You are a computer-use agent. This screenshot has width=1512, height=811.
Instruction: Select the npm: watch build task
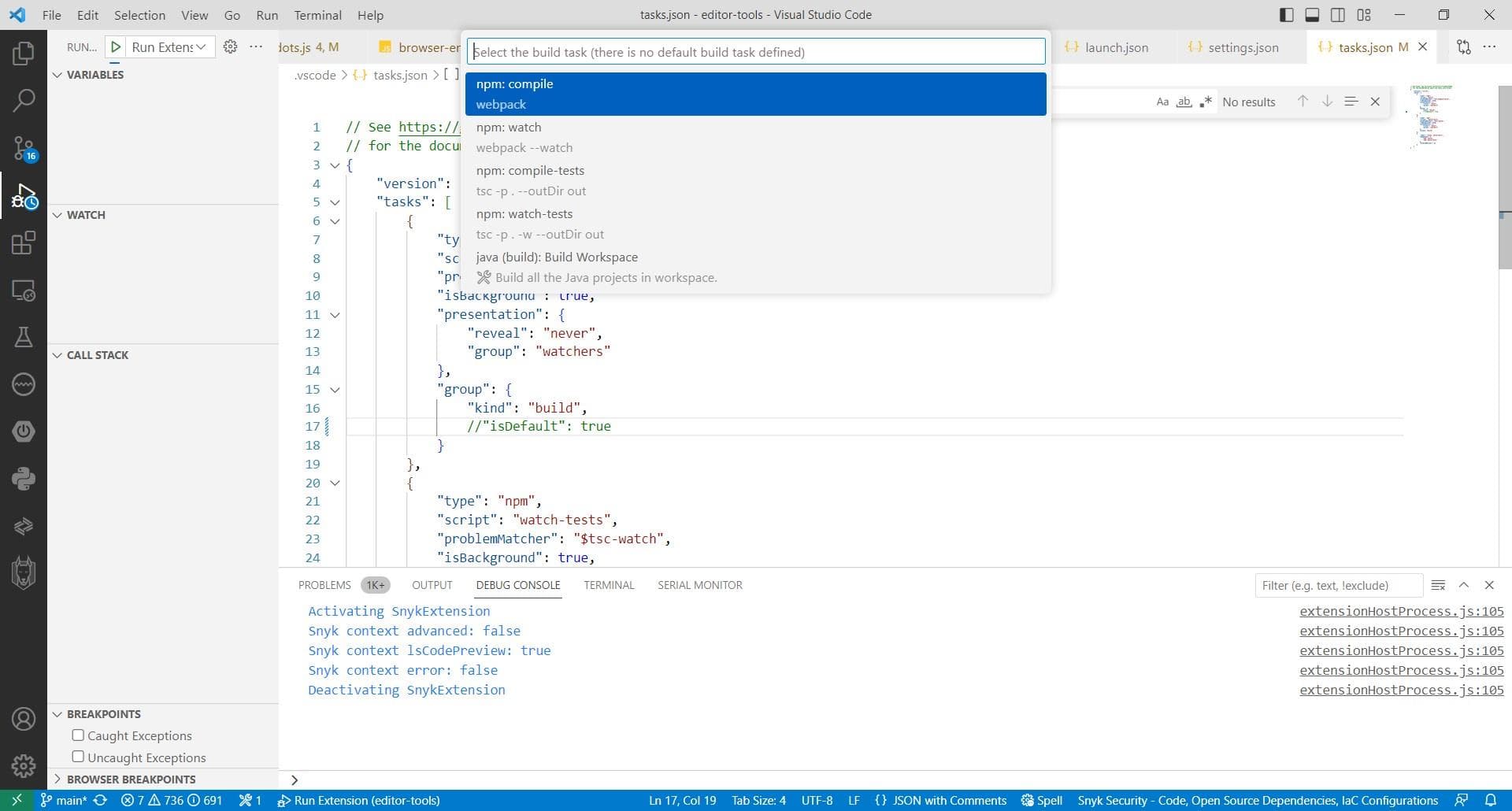[x=756, y=137]
